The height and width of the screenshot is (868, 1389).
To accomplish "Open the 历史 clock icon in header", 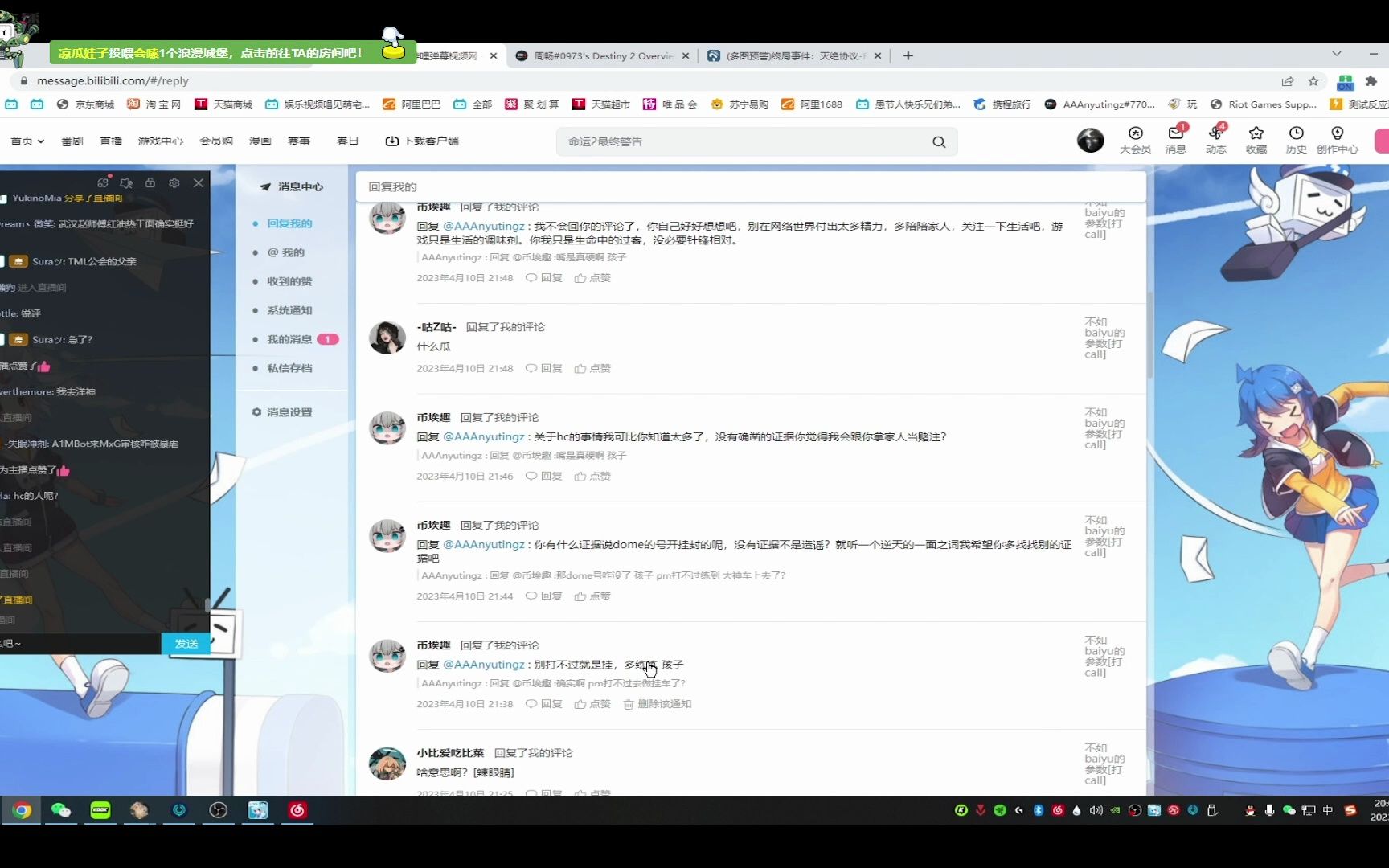I will tap(1296, 139).
